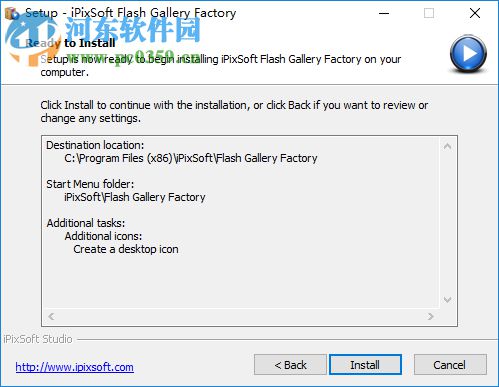Select the destination path text line
Viewport: 499px width, 387px height.
coord(191,158)
